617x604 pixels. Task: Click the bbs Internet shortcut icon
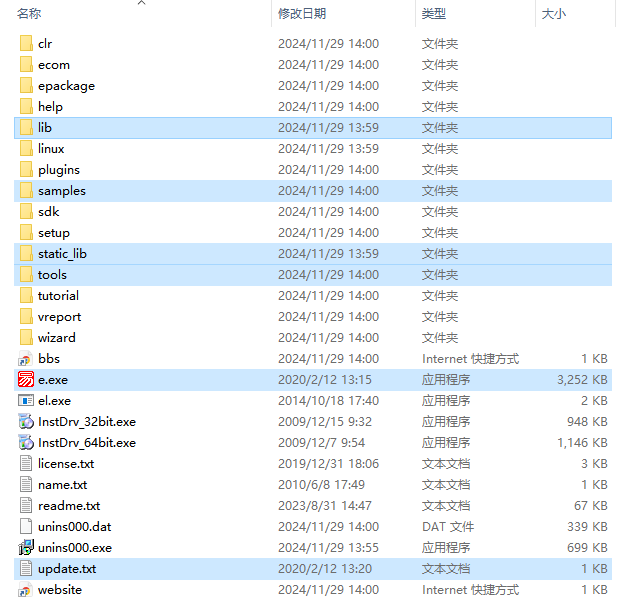tap(26, 359)
